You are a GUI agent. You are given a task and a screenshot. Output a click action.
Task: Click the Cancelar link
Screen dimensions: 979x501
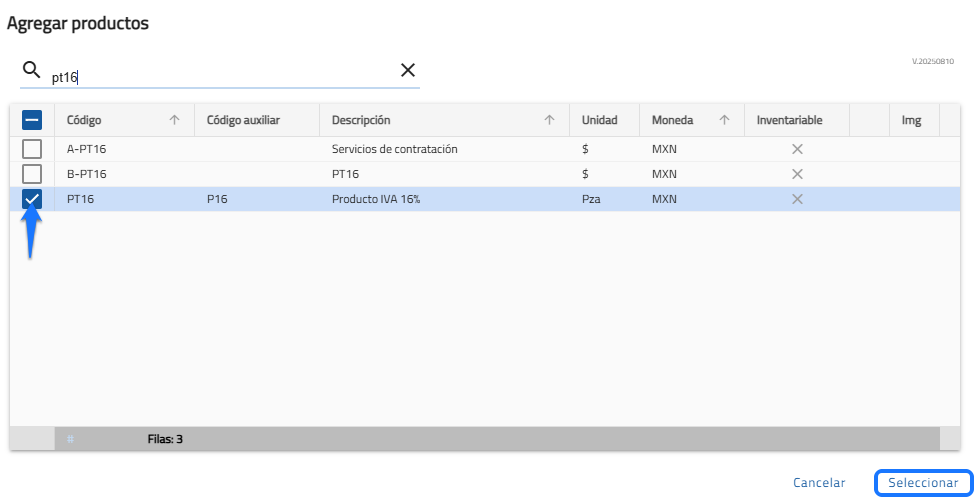819,483
